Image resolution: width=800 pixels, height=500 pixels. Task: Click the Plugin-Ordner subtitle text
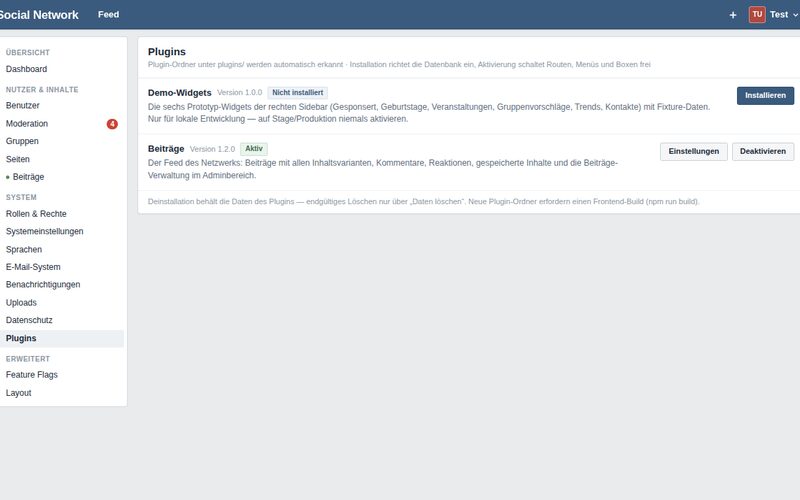pyautogui.click(x=399, y=65)
